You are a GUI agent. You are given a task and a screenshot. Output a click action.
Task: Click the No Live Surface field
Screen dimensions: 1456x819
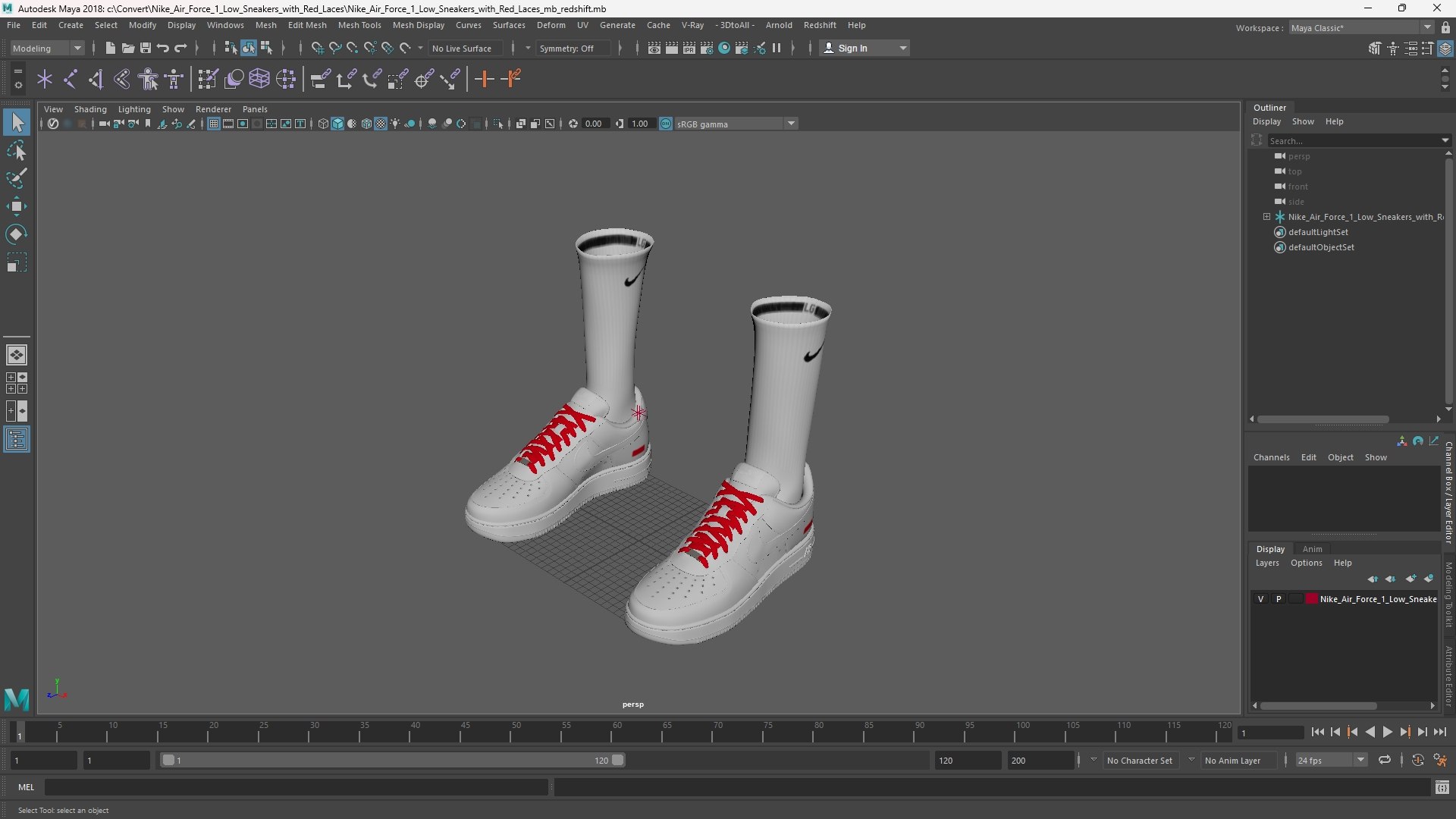click(465, 48)
